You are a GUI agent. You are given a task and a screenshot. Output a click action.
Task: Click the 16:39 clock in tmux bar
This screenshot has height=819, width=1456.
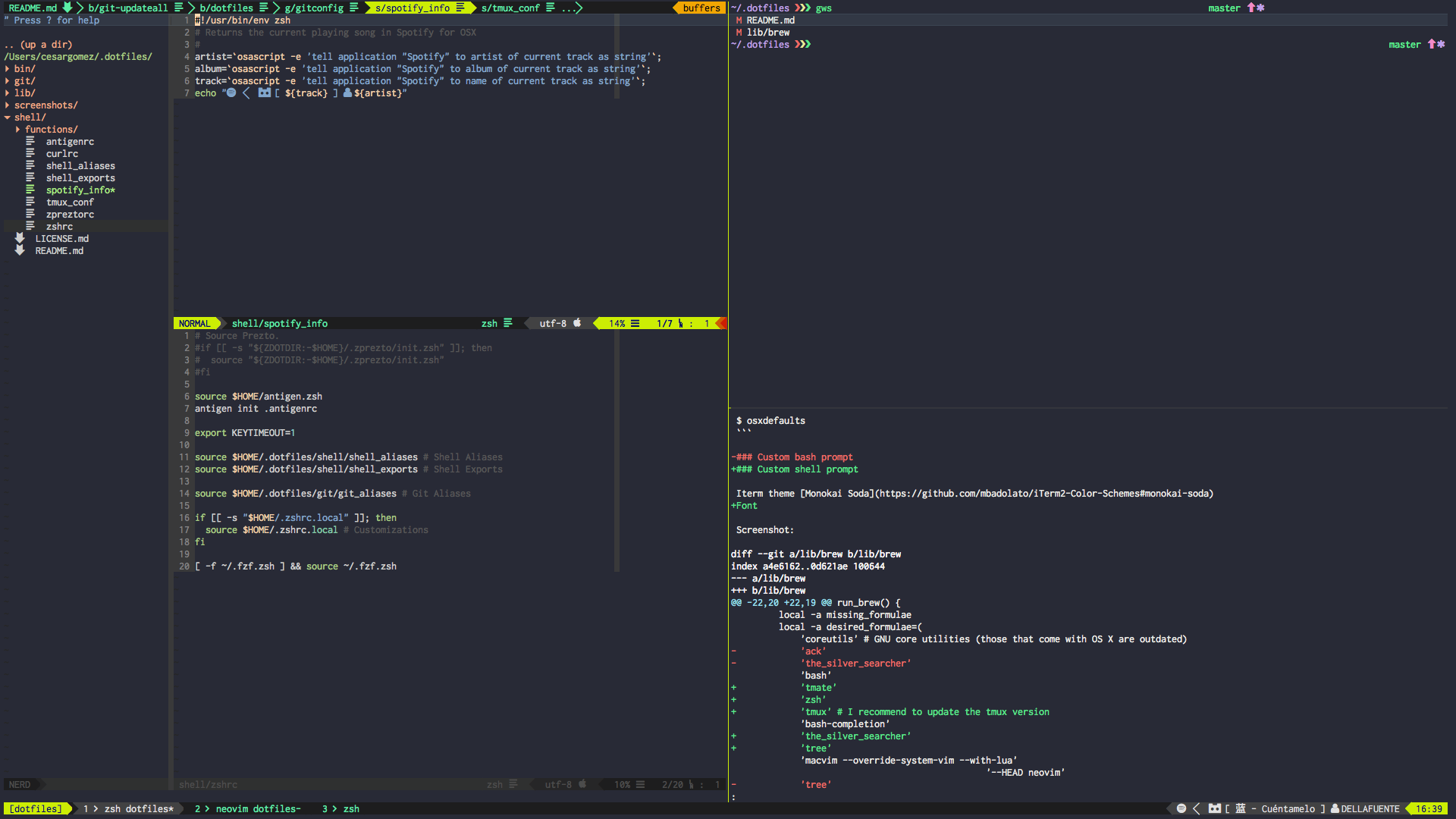pyautogui.click(x=1429, y=808)
